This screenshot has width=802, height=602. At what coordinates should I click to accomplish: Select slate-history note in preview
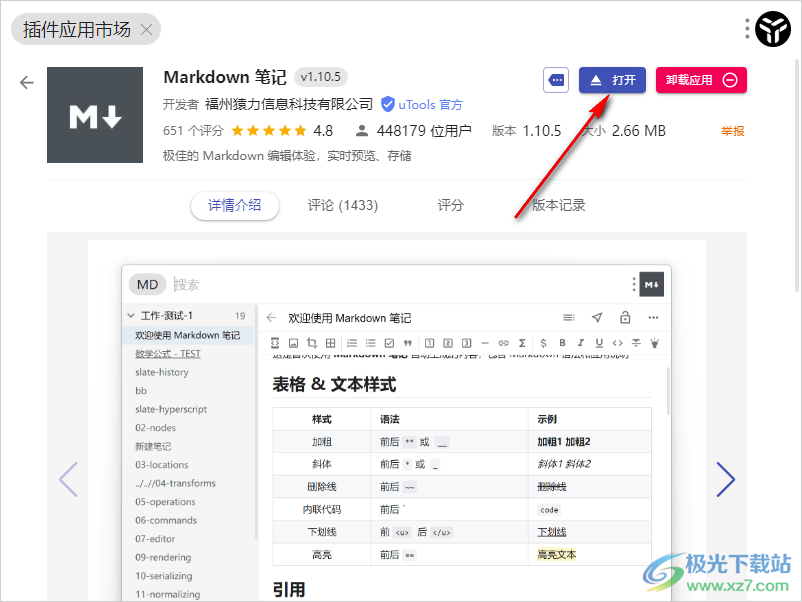(x=162, y=372)
